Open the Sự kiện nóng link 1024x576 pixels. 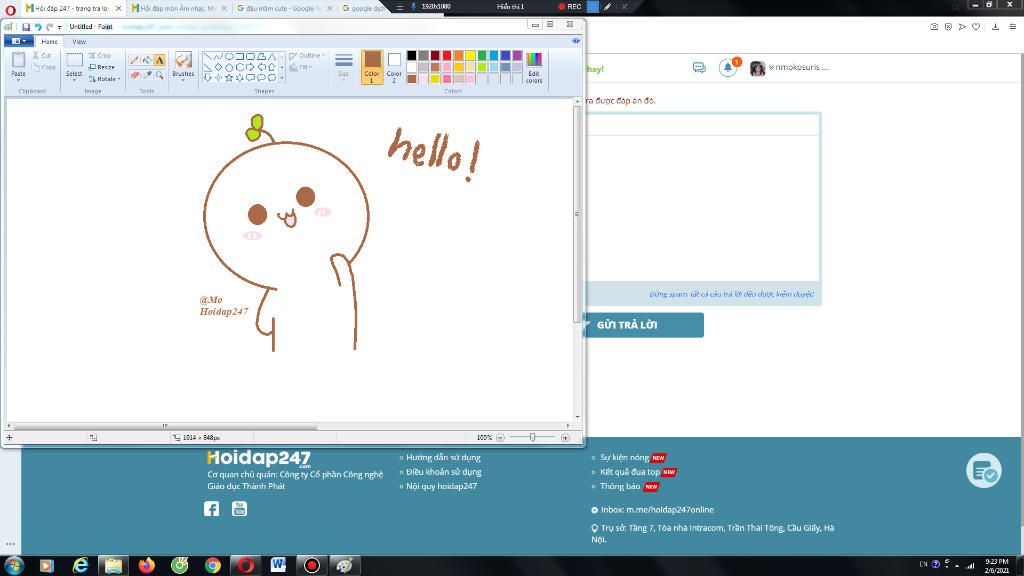pos(625,457)
